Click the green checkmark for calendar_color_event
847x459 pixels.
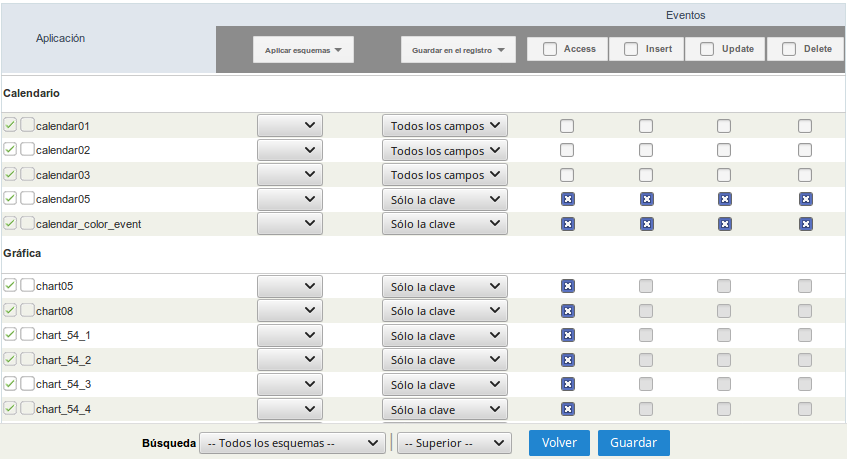point(10,223)
